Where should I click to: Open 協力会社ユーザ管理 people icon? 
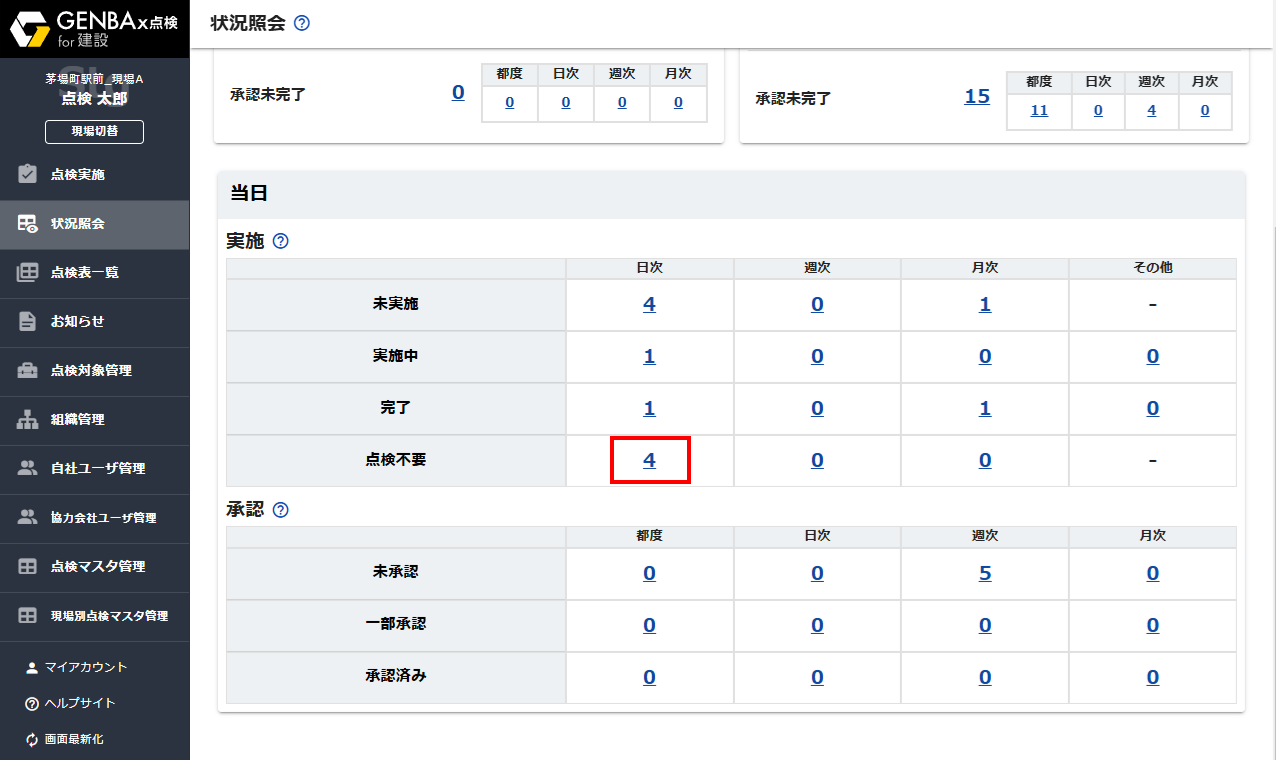click(x=25, y=518)
